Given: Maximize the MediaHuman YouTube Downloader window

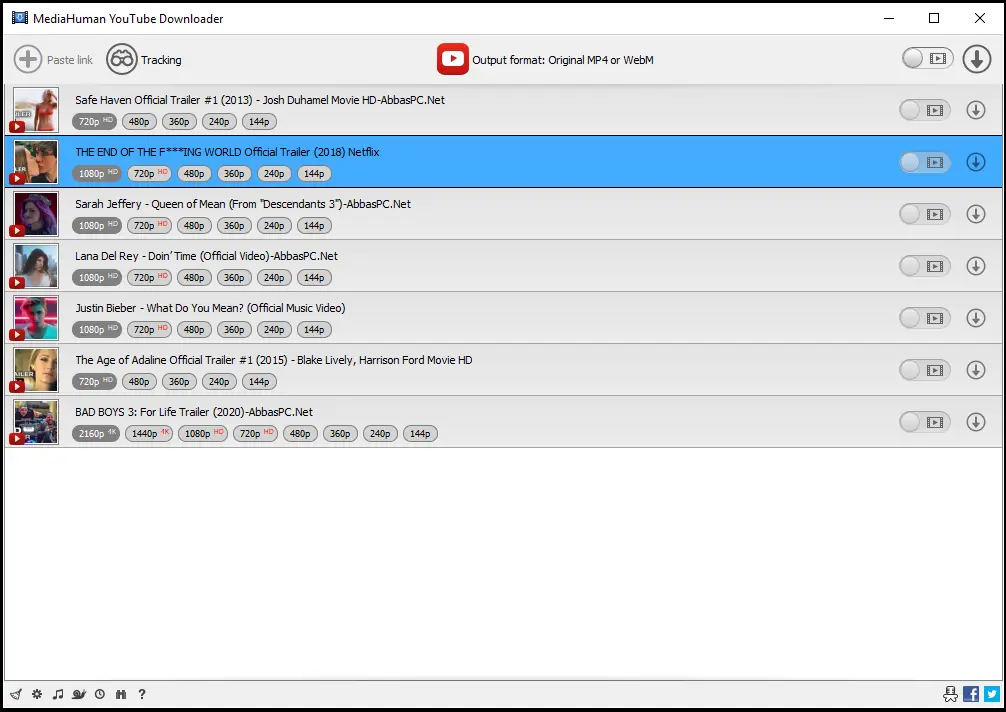Looking at the screenshot, I should pyautogui.click(x=934, y=18).
